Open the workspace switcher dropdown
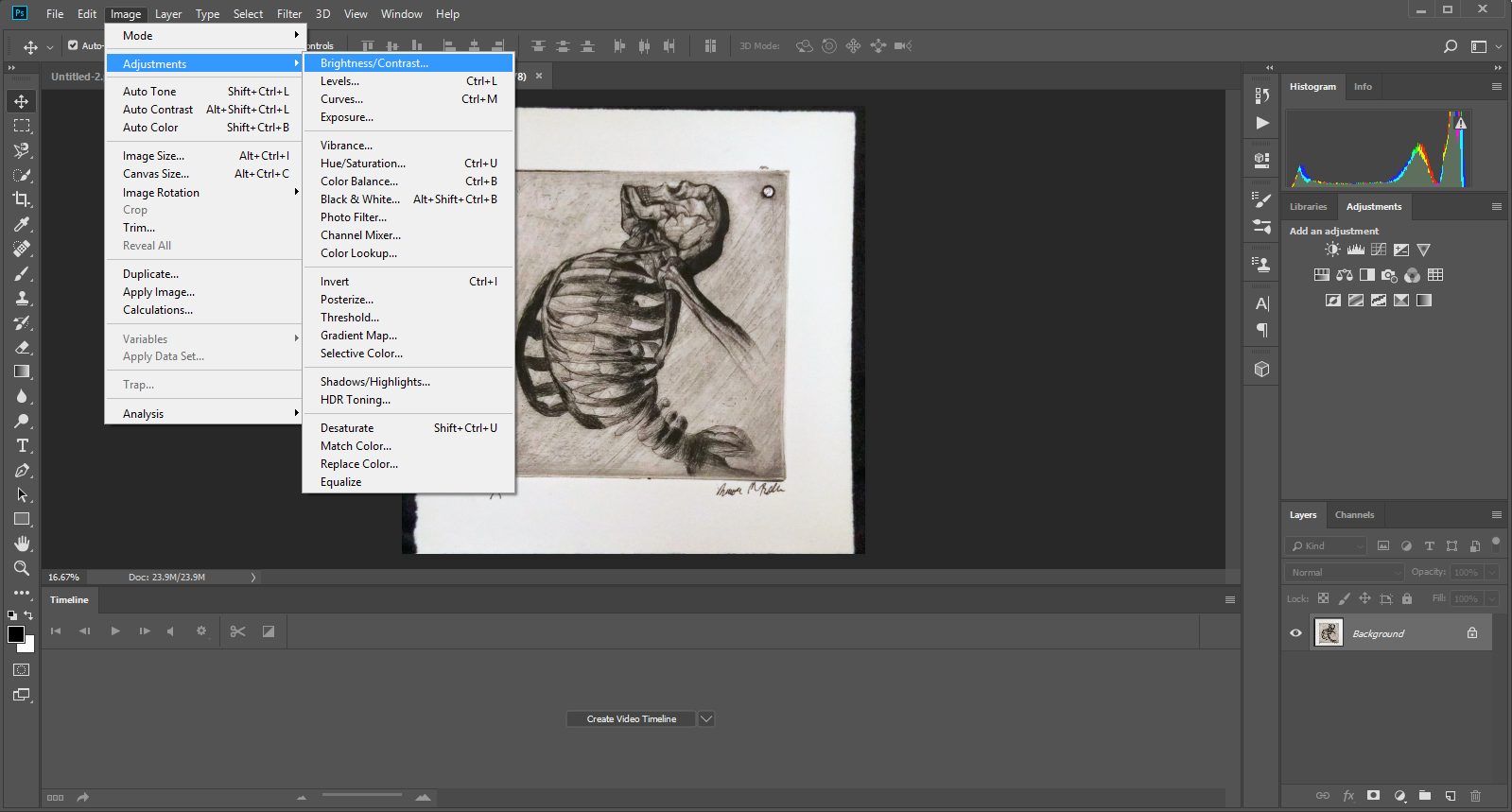Viewport: 1512px width, 812px height. (1484, 46)
